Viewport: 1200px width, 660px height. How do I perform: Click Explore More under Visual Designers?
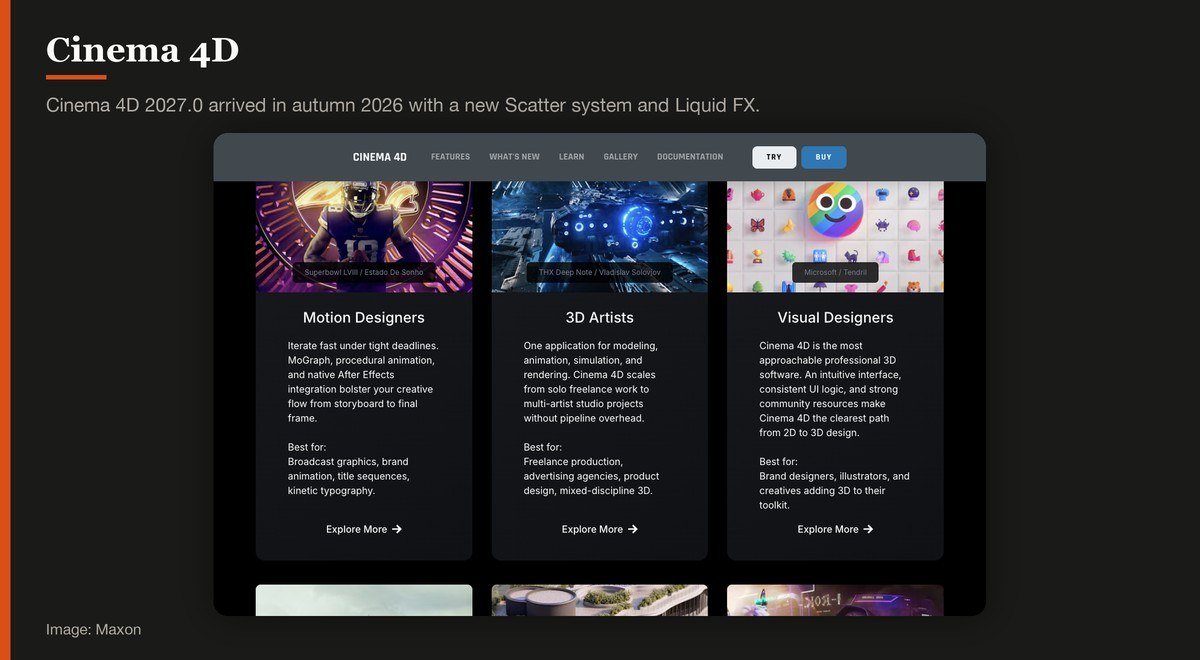pyautogui.click(x=836, y=529)
